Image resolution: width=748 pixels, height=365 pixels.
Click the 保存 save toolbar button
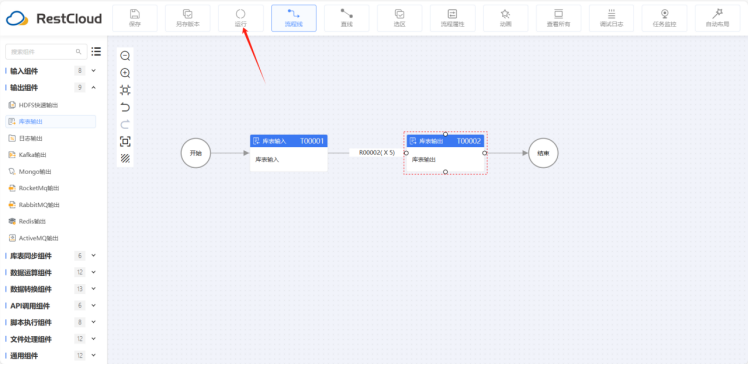coord(135,18)
